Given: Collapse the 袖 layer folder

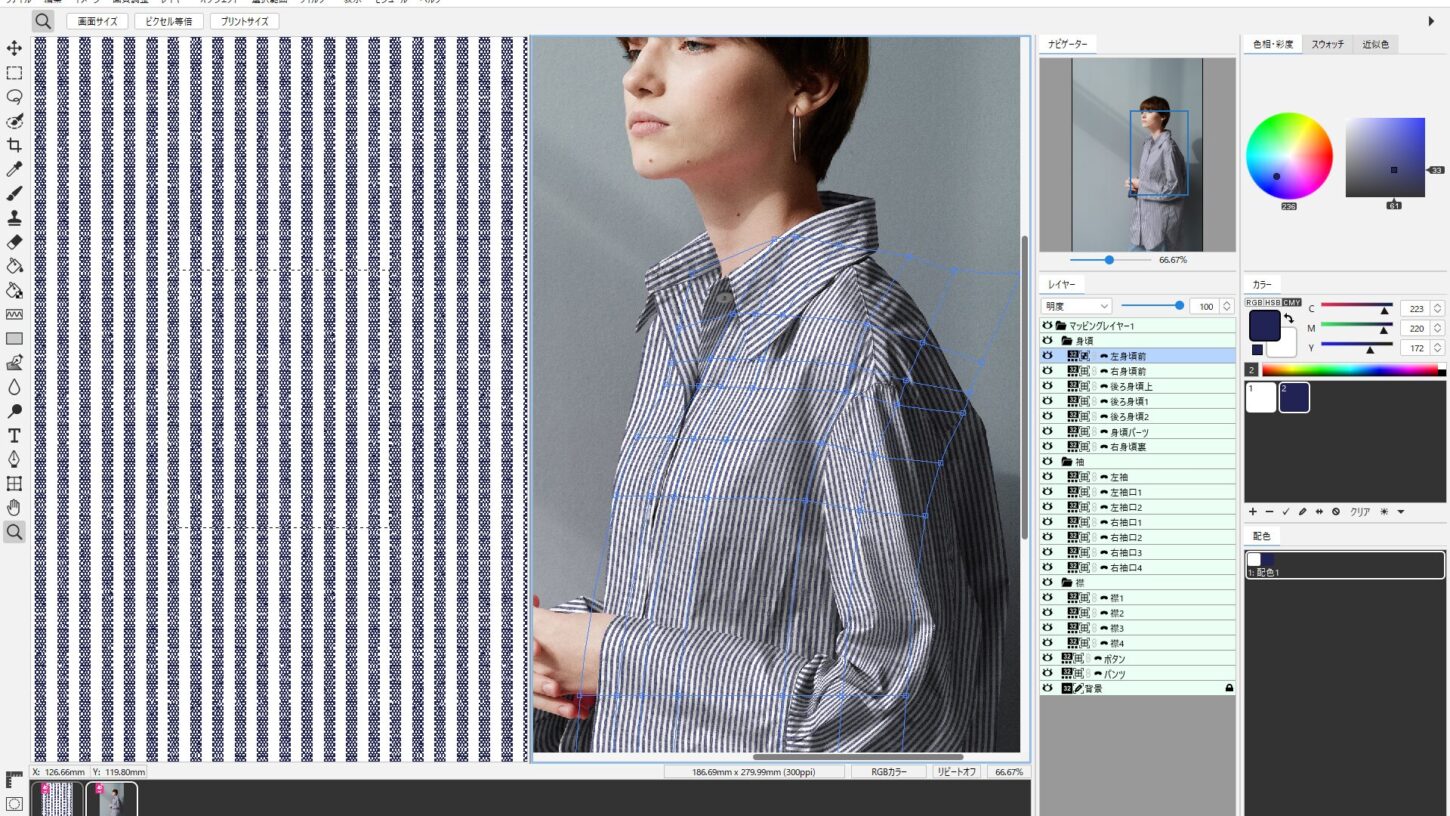Looking at the screenshot, I should (x=1066, y=462).
